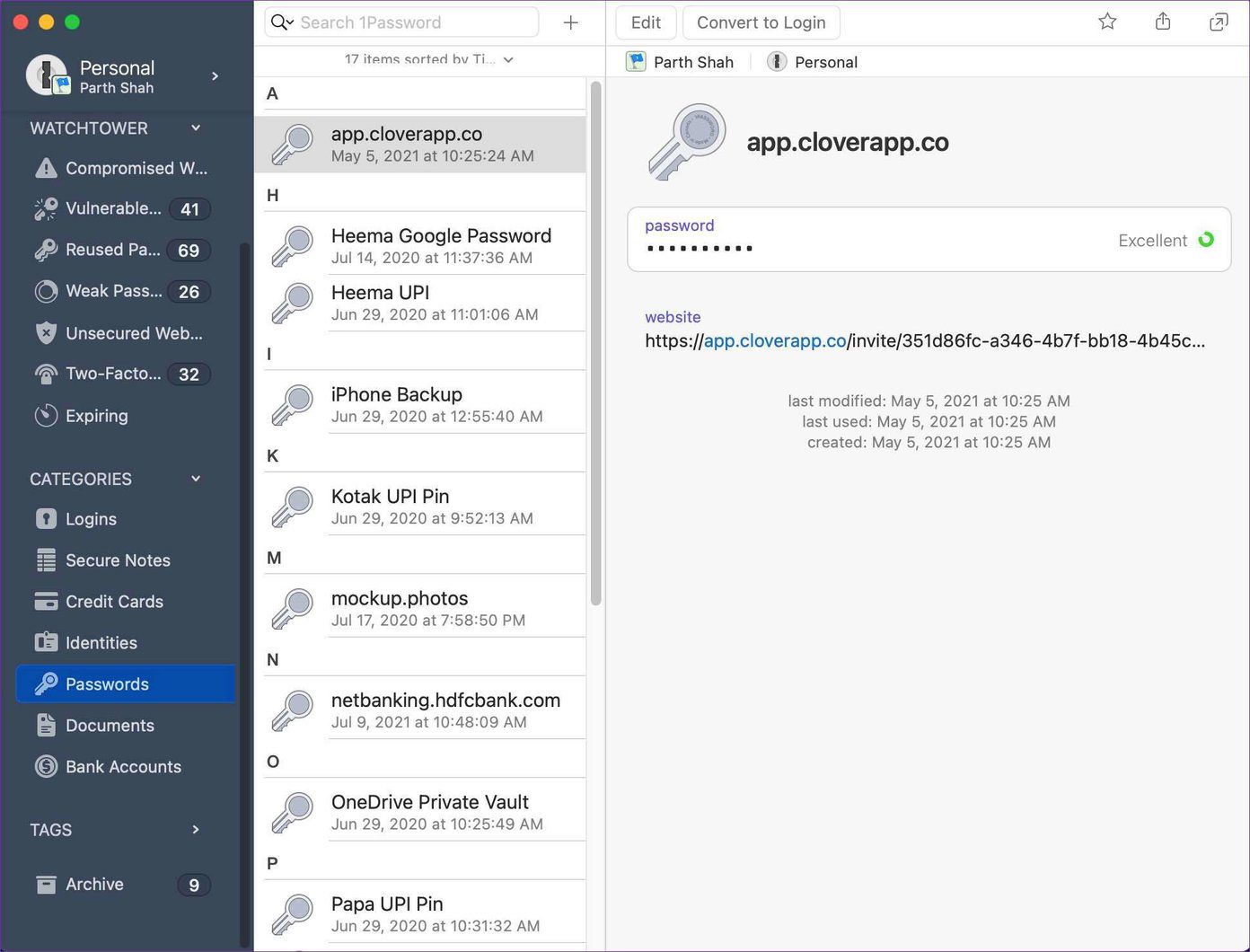This screenshot has width=1250, height=952.
Task: Click the Archive count 9
Action: click(194, 886)
